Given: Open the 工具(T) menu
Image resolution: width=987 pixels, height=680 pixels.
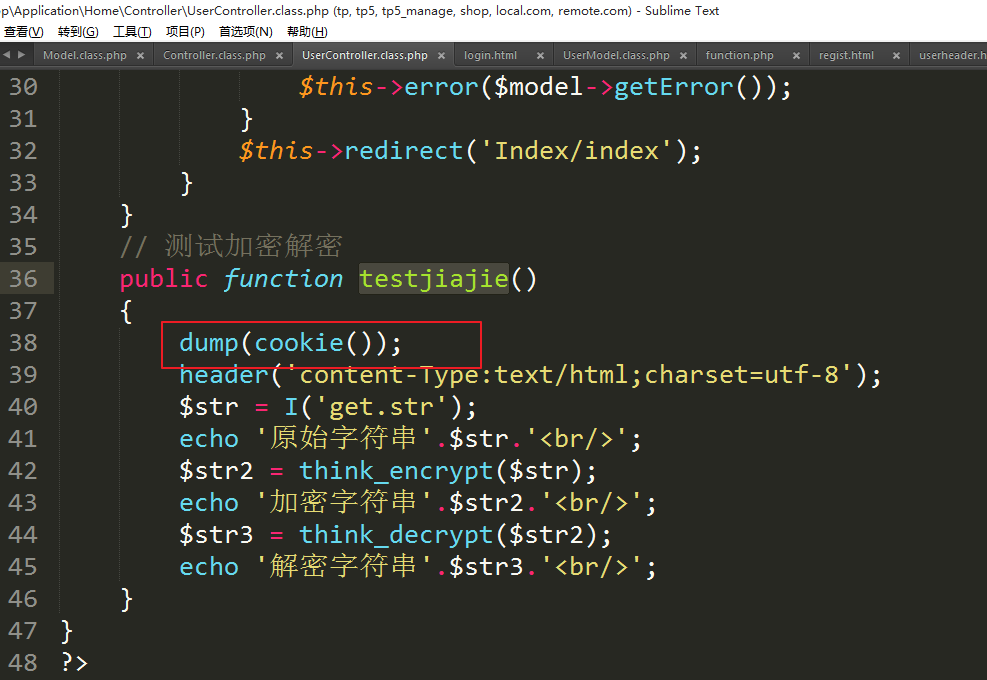Looking at the screenshot, I should (132, 32).
